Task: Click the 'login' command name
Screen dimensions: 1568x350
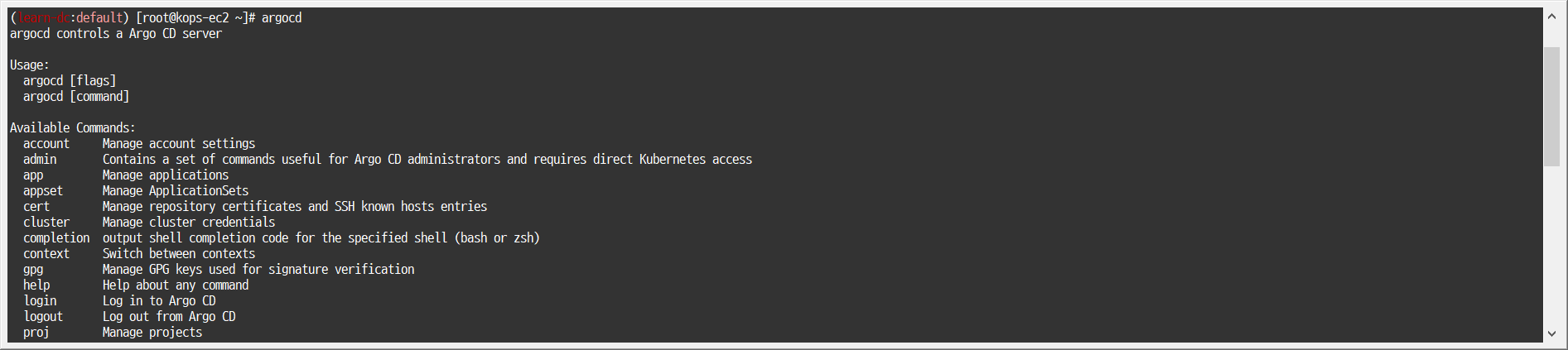Action: (40, 301)
